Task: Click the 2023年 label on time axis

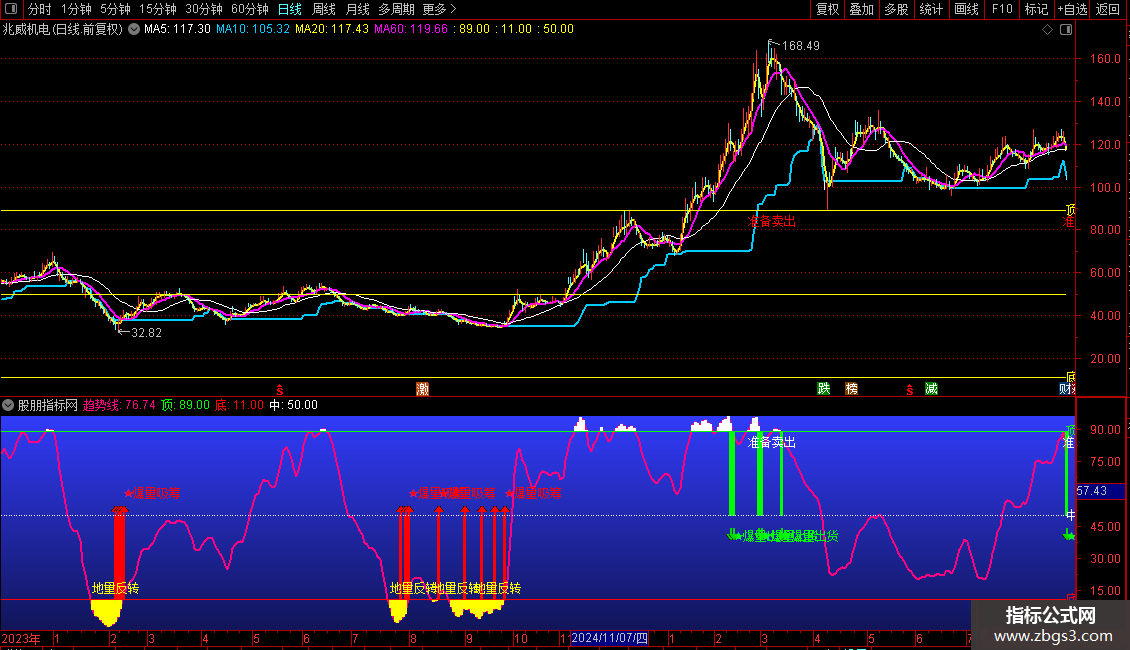Action: [21, 639]
